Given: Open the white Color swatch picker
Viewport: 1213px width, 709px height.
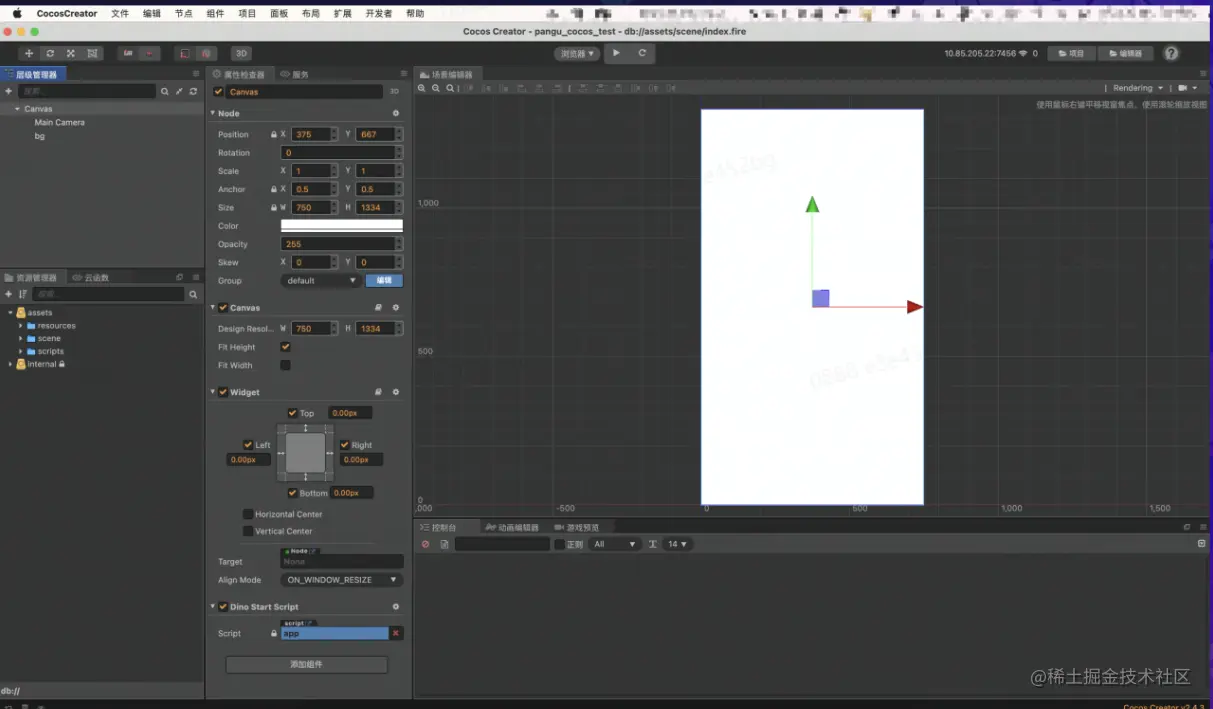Looking at the screenshot, I should pyautogui.click(x=342, y=226).
